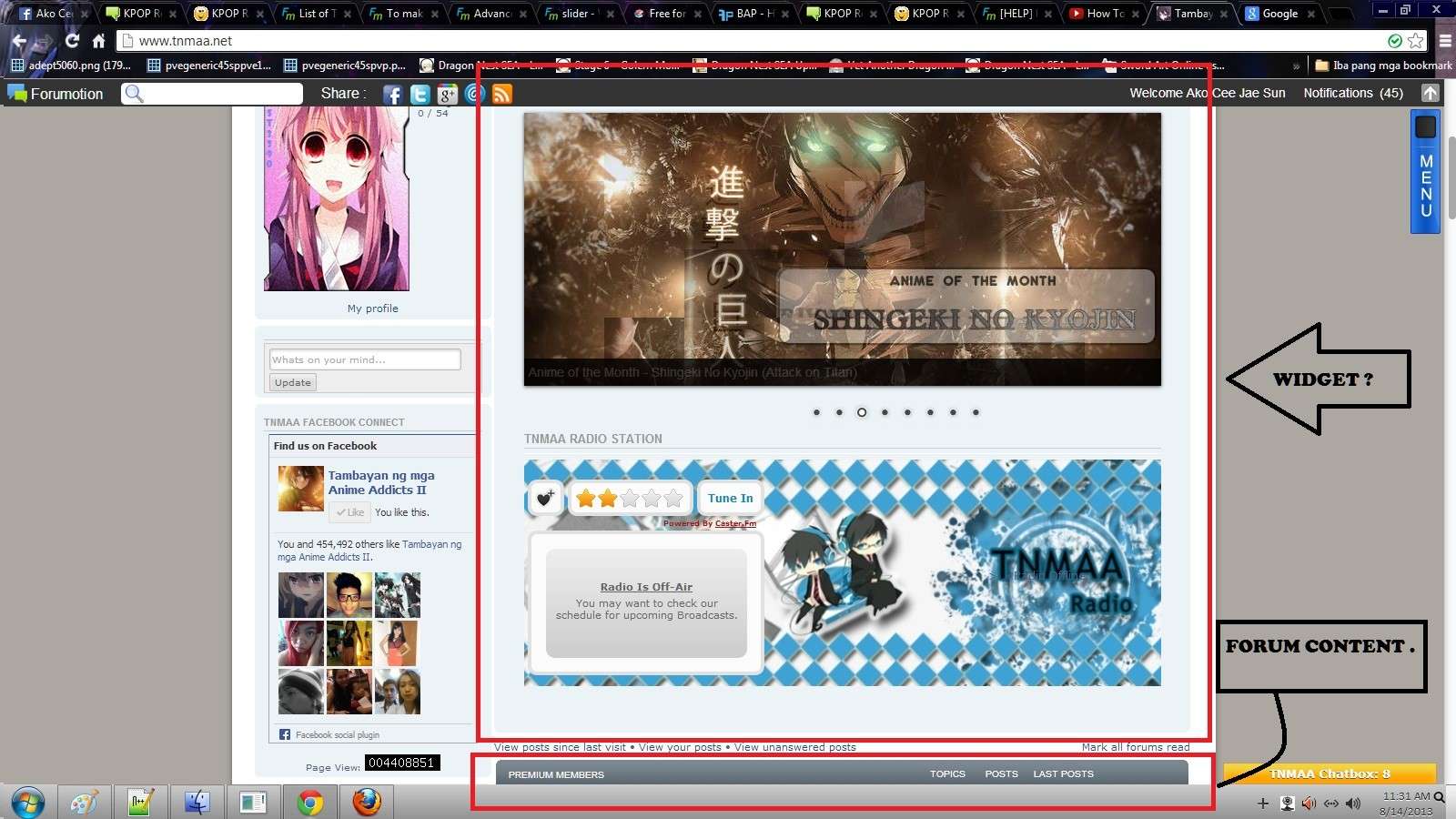Screen dimensions: 1456x819
Task: Open the RSS feed icon
Action: tap(502, 95)
